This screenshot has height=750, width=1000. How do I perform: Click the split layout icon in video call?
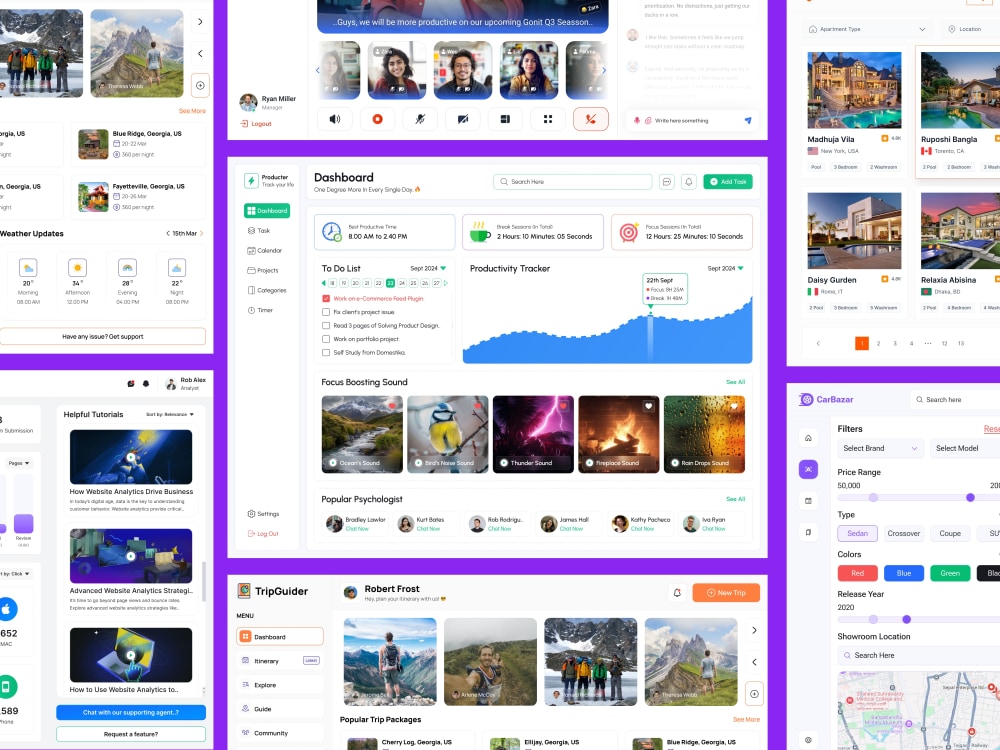[505, 119]
